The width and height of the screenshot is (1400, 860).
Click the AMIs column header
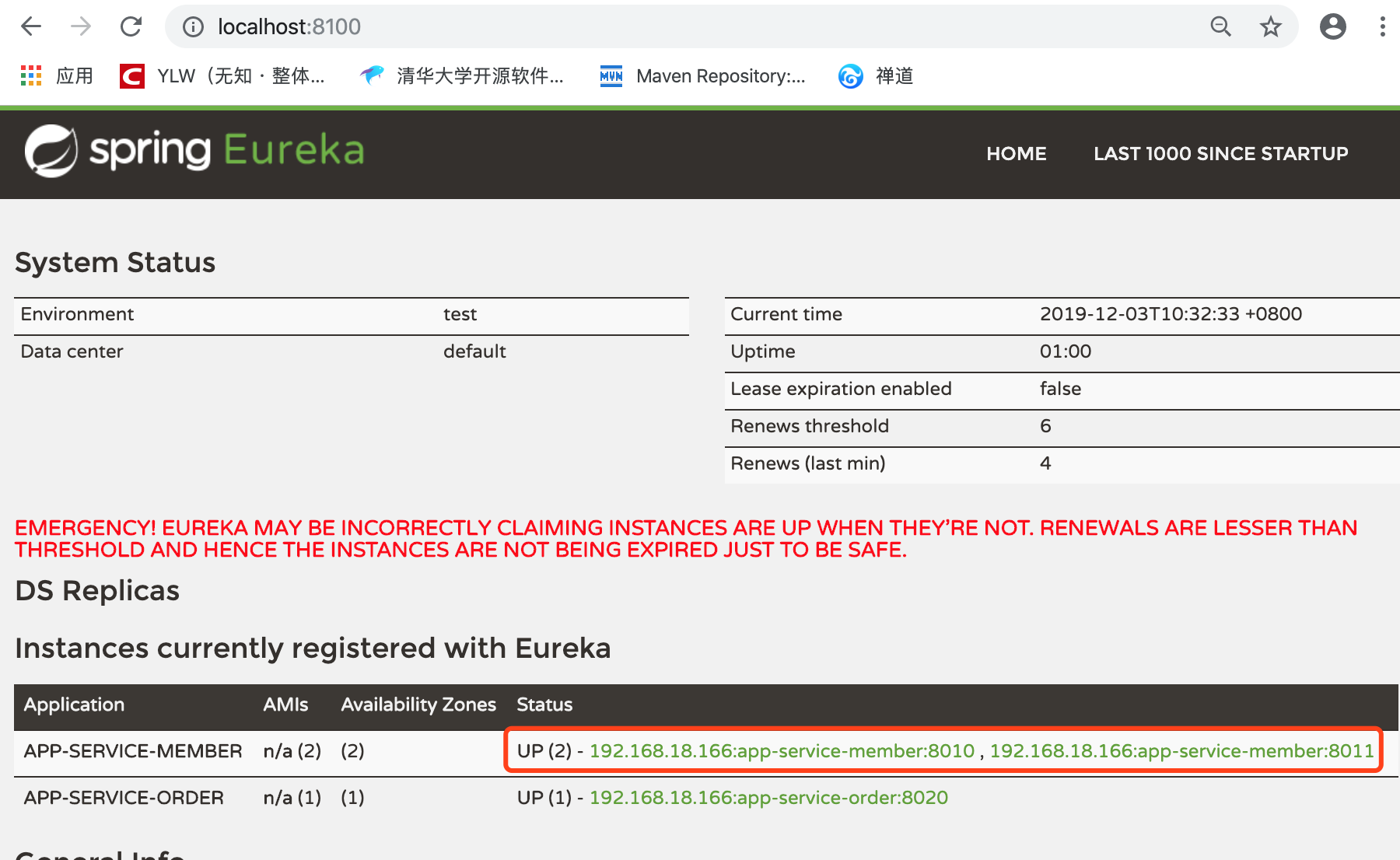[285, 704]
